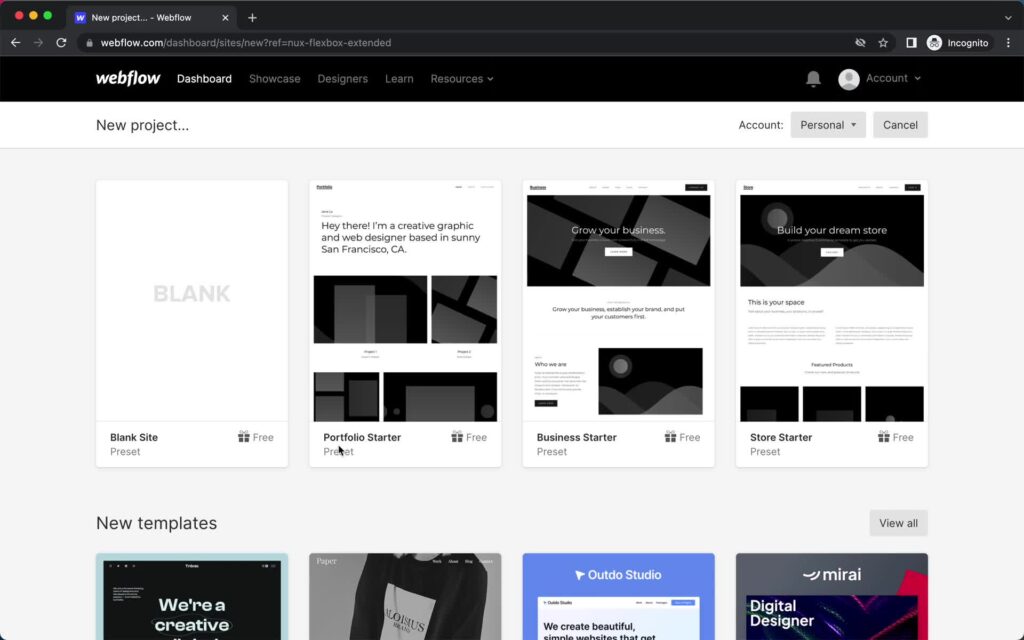Click the Portfolio Starter title
This screenshot has height=640, width=1024.
tap(362, 437)
